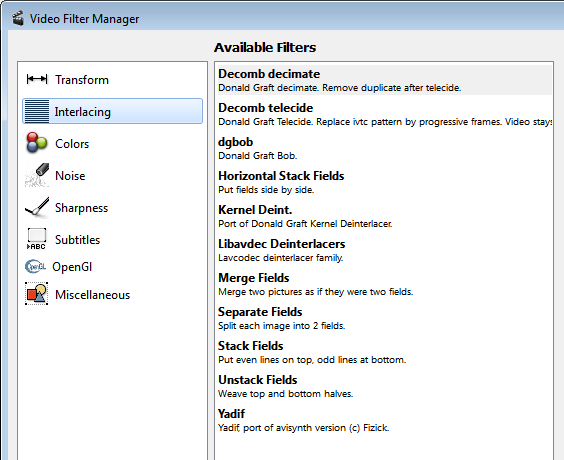Select the Decomb decimate filter
The width and height of the screenshot is (564, 460).
(385, 80)
